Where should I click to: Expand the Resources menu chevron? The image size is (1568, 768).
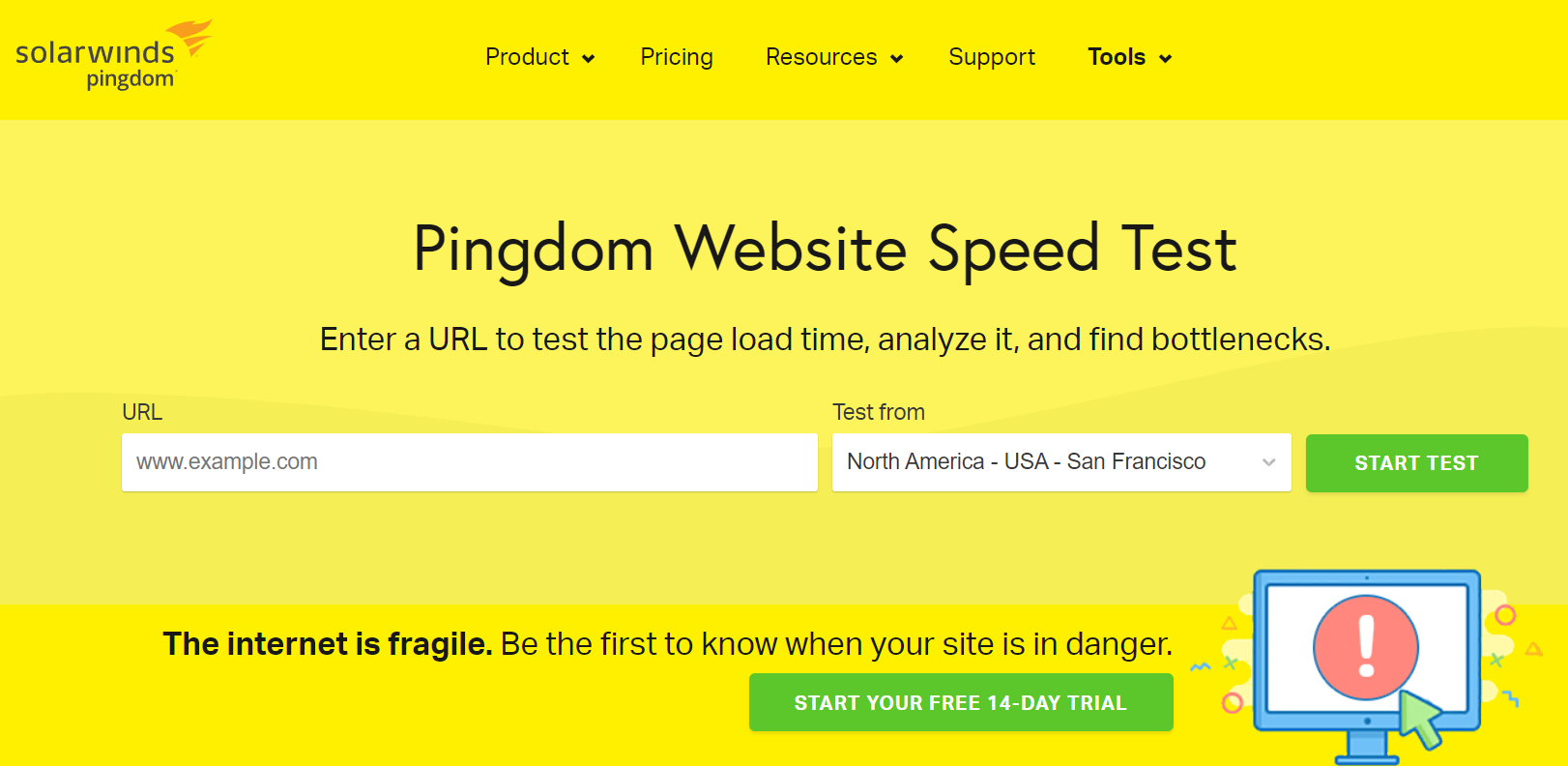click(x=896, y=59)
